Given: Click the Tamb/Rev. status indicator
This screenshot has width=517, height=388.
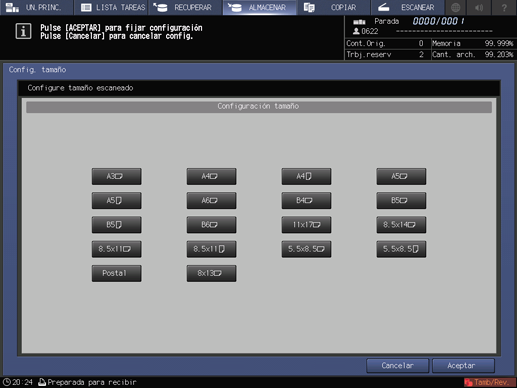Looking at the screenshot, I should coord(490,383).
